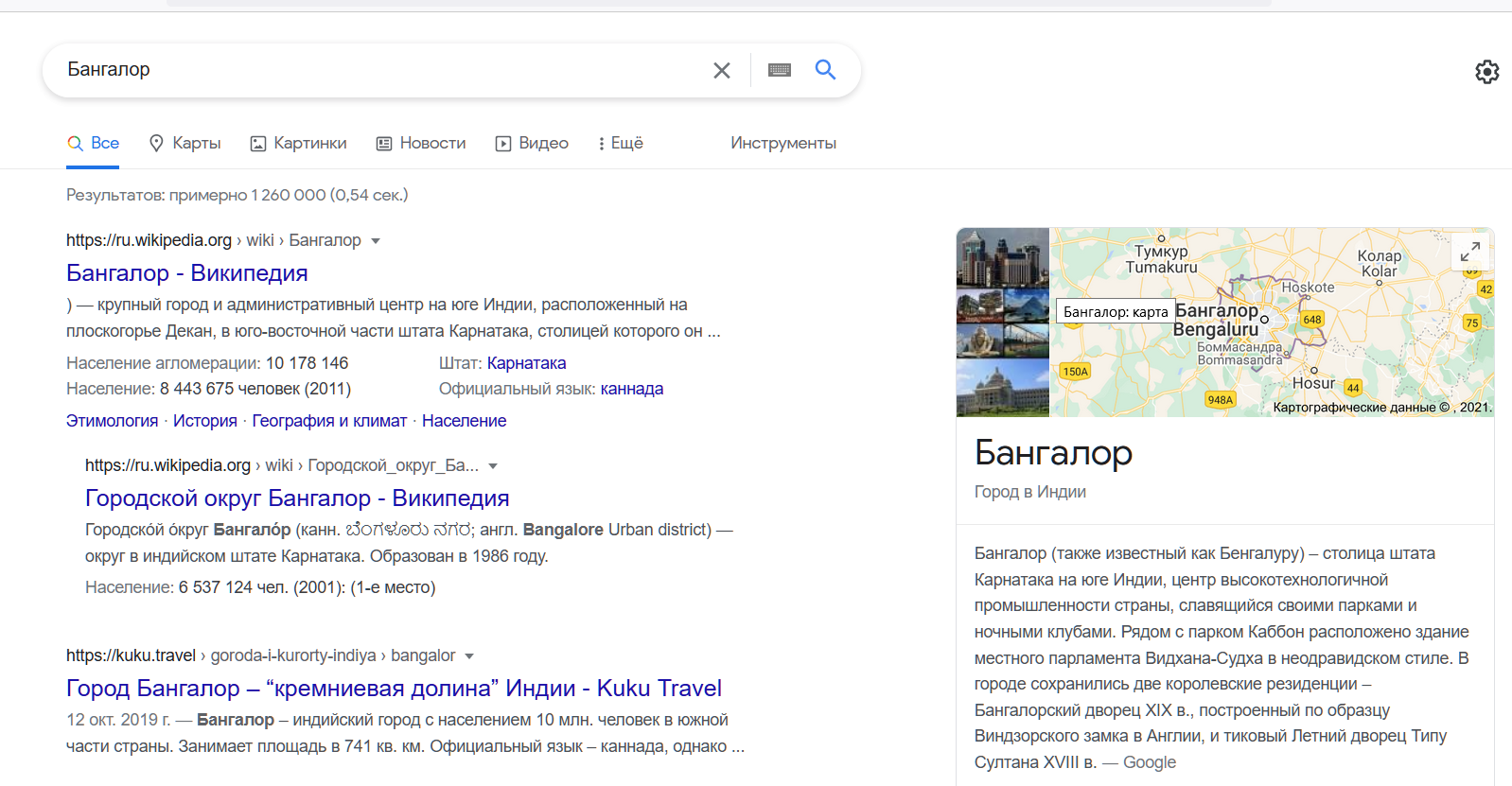The width and height of the screenshot is (1512, 786).
Task: Click the ru.wikipedia.org URL of second result
Action: coord(167,465)
